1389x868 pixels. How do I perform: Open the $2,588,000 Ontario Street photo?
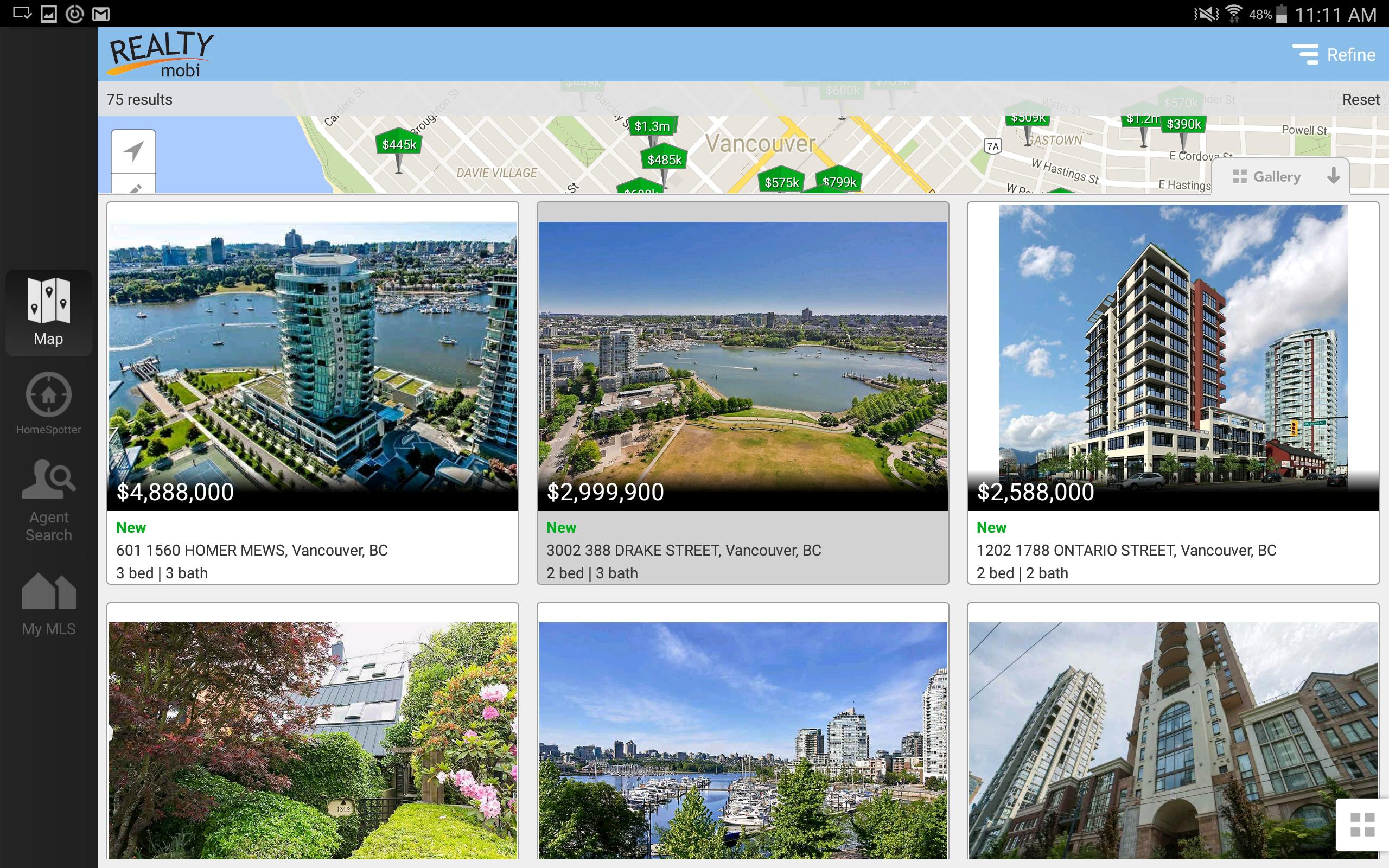(x=1173, y=356)
